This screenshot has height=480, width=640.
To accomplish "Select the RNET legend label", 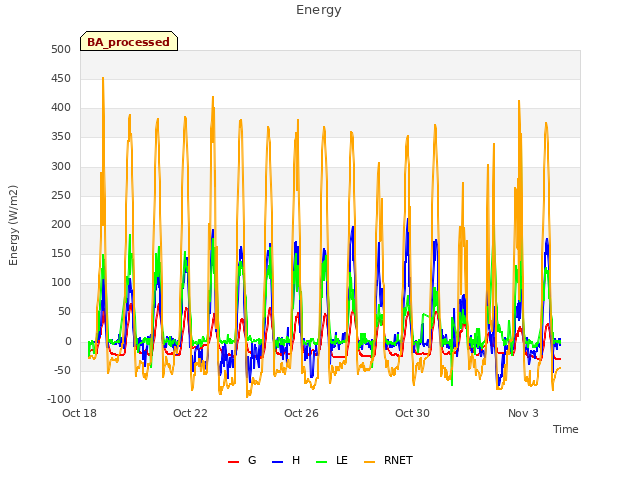I will point(398,460).
